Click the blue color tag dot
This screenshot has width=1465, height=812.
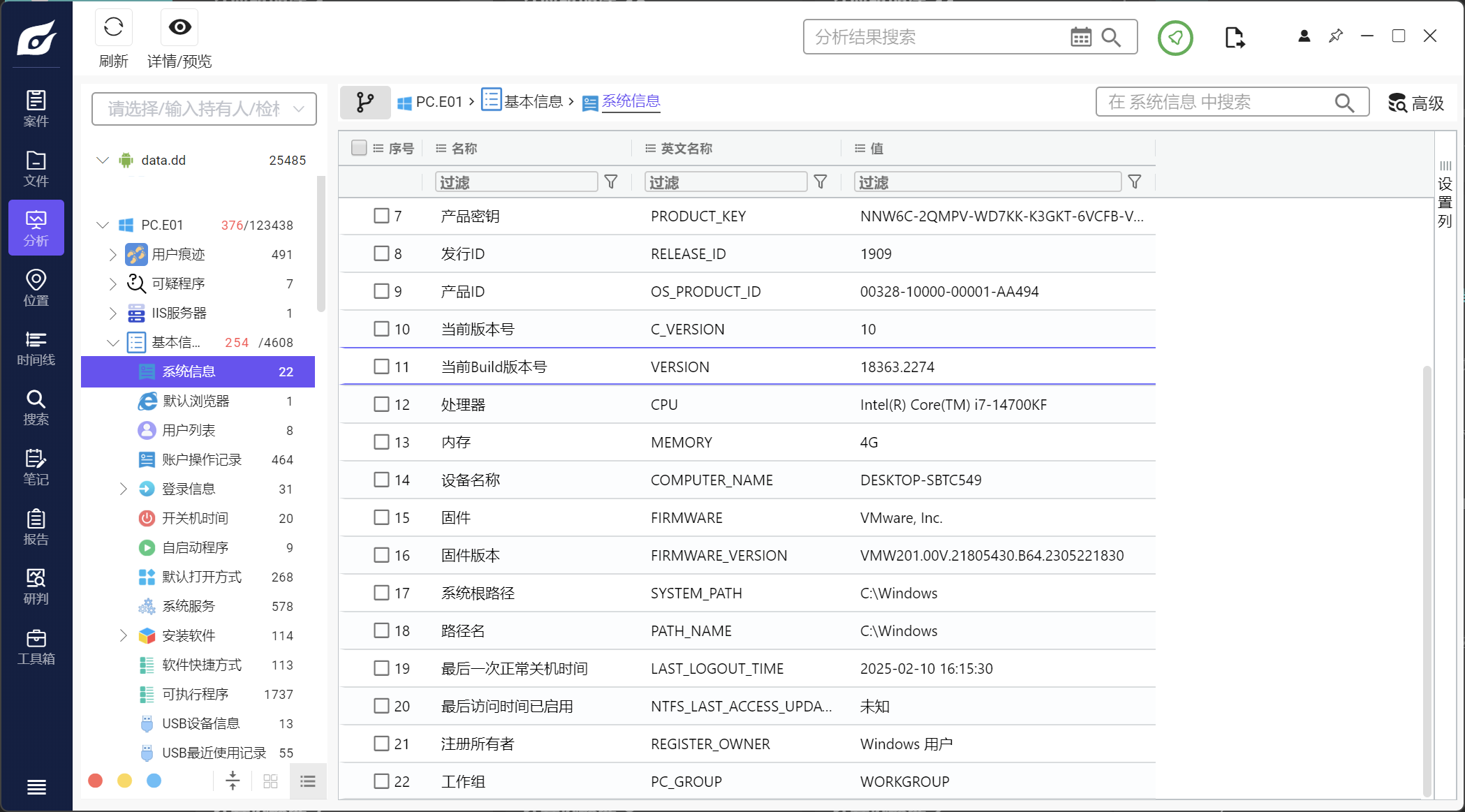coord(154,781)
